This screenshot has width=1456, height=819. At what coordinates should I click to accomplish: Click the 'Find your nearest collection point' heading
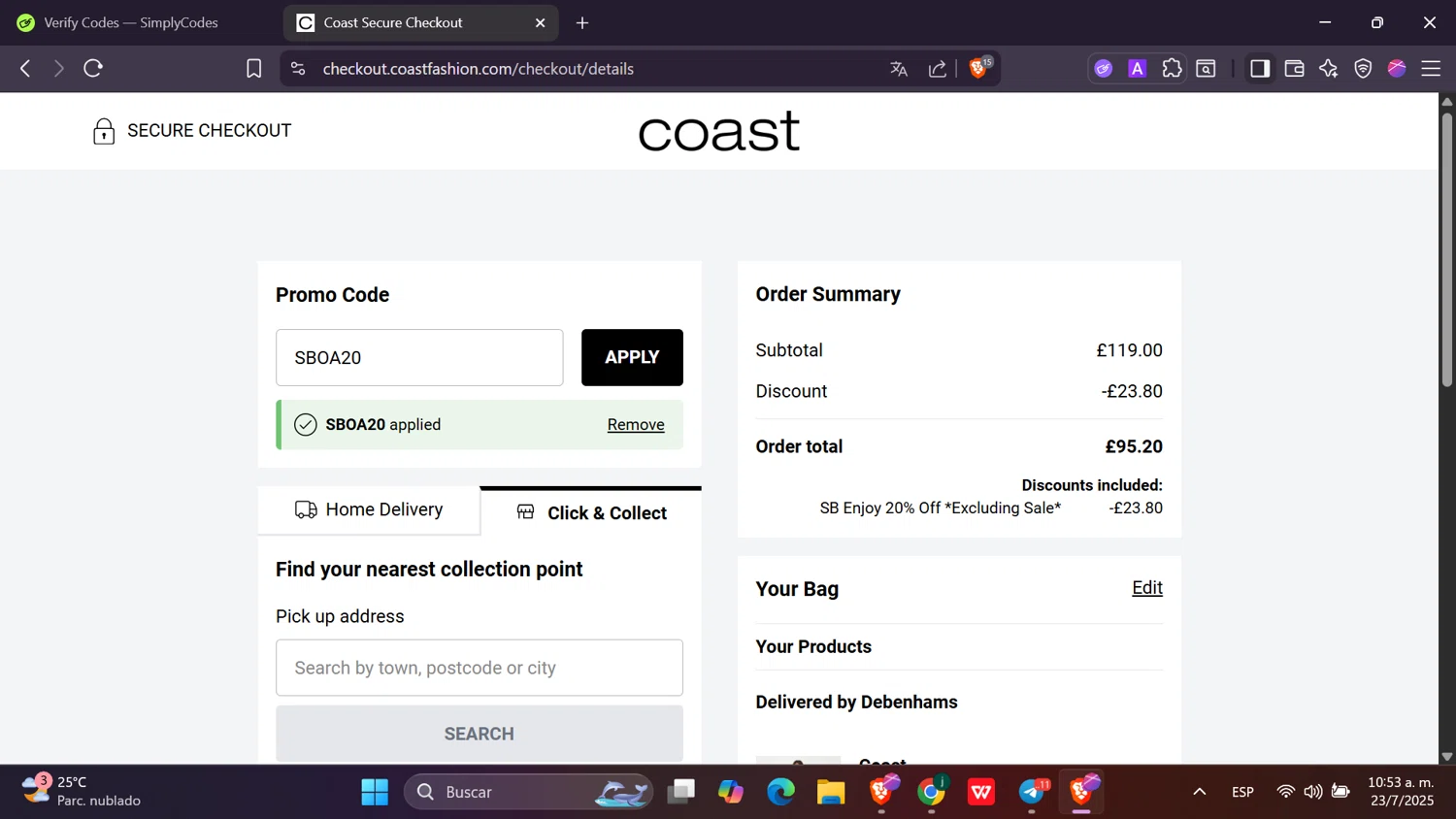[x=429, y=570]
